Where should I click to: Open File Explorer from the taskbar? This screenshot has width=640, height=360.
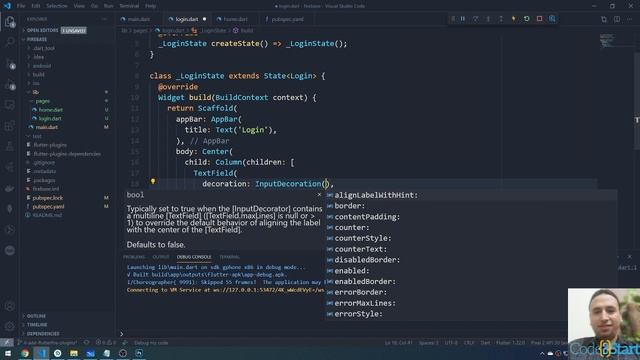point(74,353)
